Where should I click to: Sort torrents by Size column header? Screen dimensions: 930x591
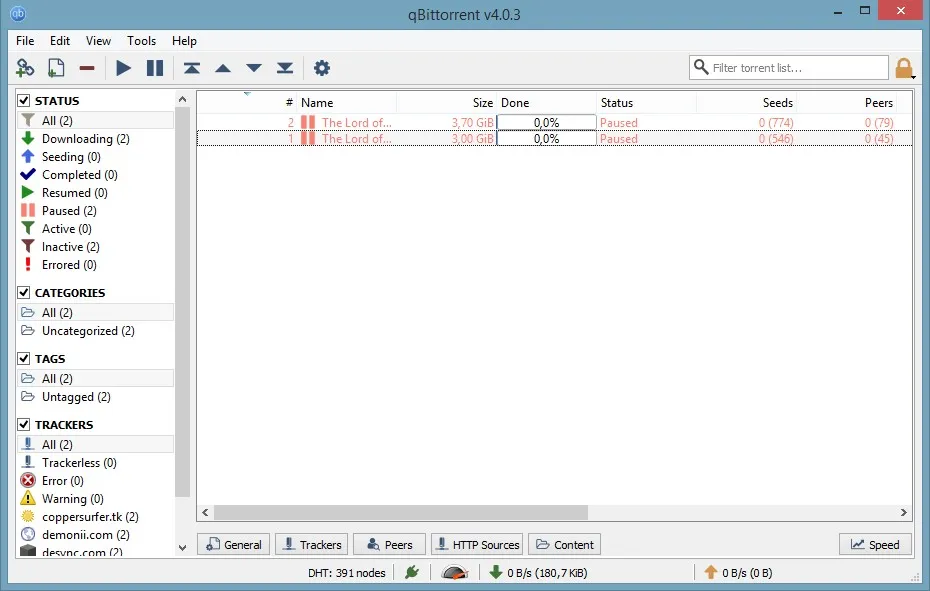click(x=447, y=103)
